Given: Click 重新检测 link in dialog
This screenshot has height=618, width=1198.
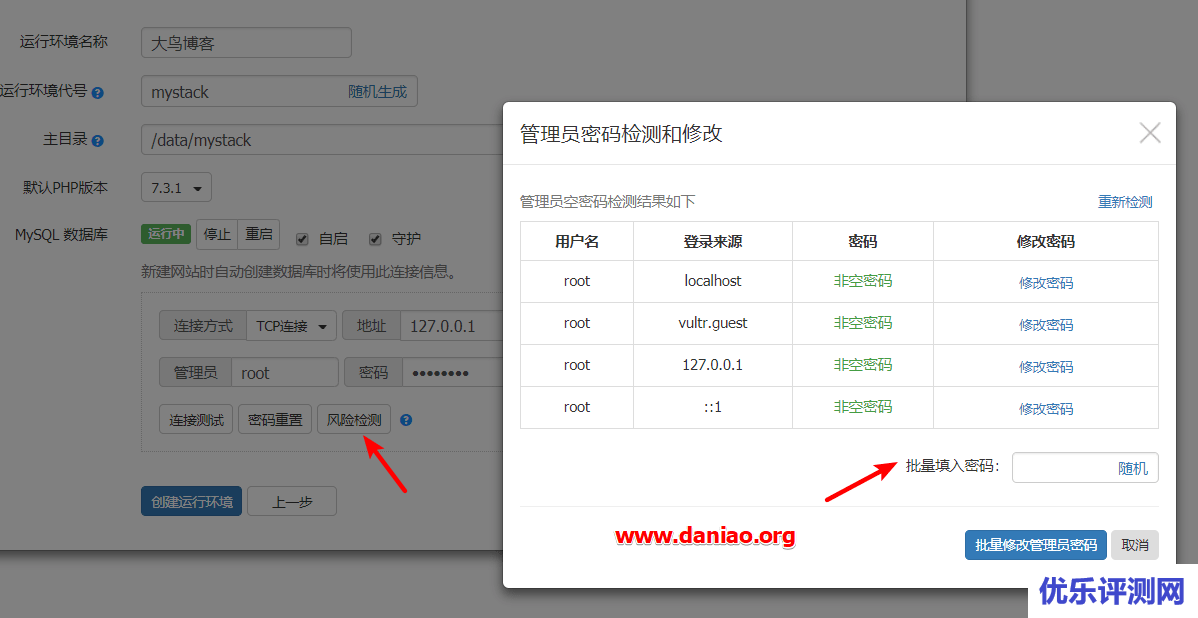Looking at the screenshot, I should tap(1124, 202).
